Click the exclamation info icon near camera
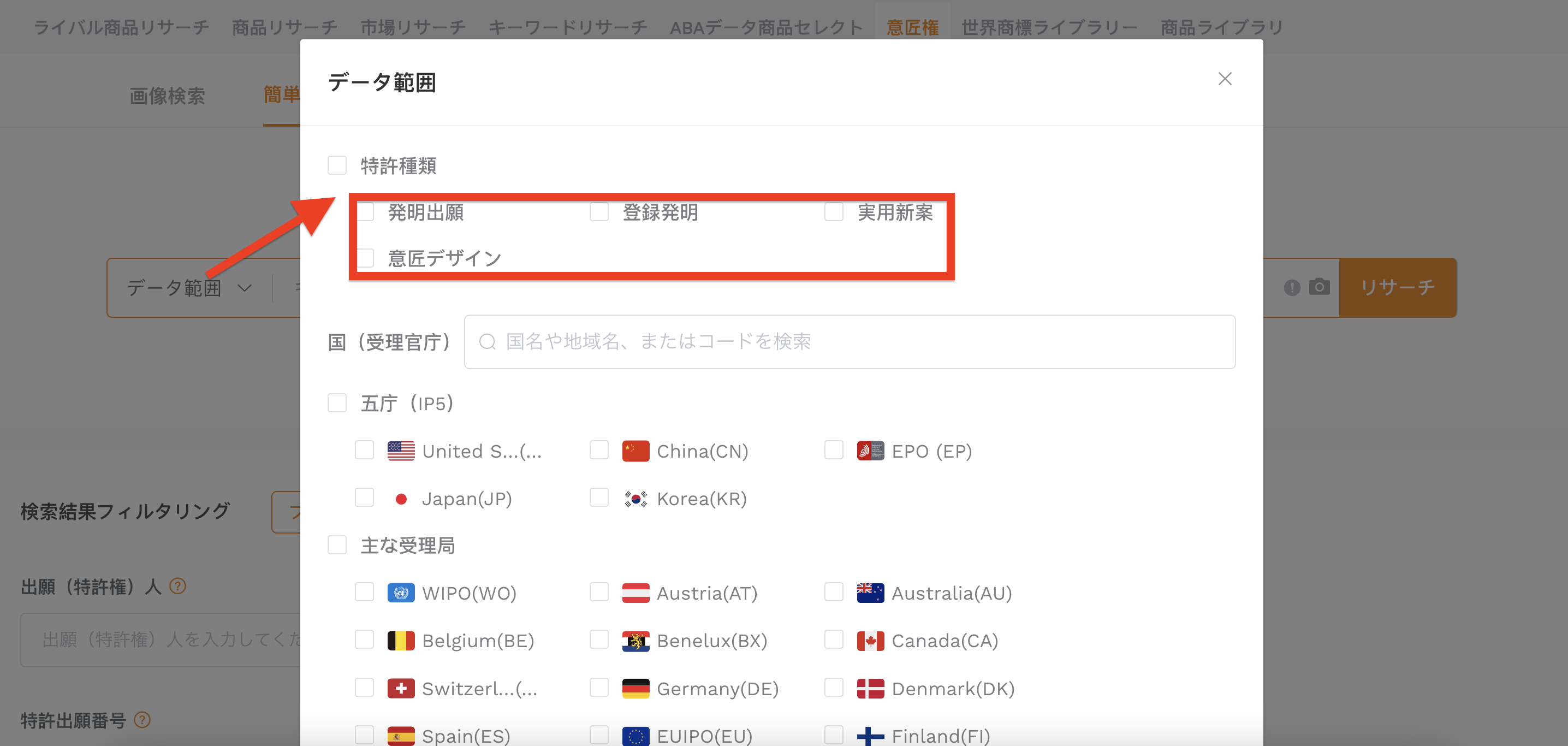Viewport: 1568px width, 746px height. pos(1292,287)
